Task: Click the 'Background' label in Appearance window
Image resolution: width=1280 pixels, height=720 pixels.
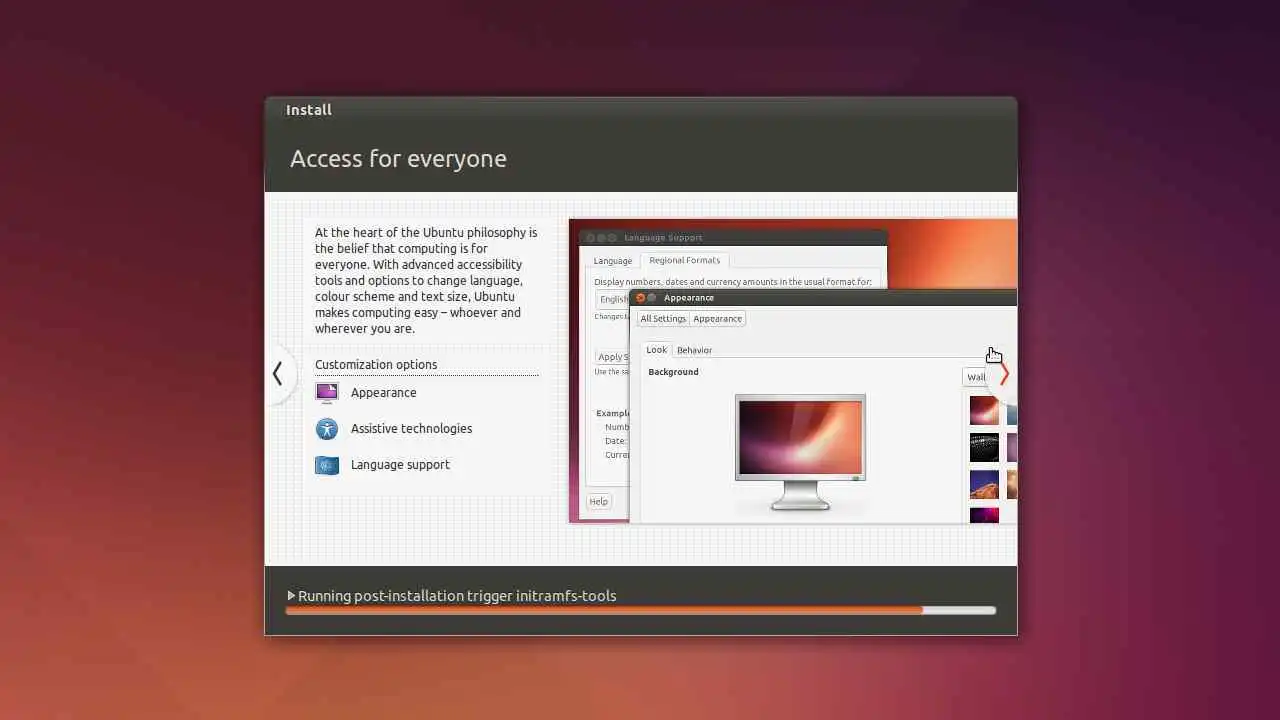Action: (673, 372)
